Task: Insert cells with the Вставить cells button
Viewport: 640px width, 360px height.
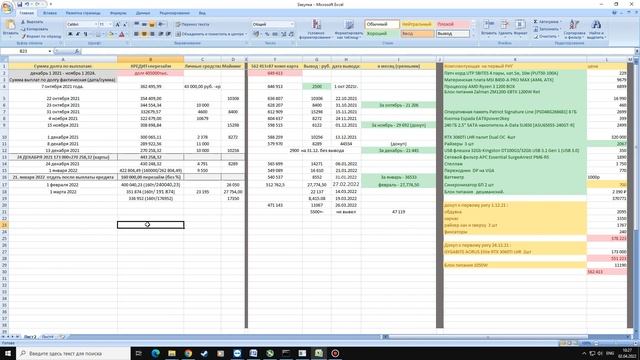Action: [x=489, y=29]
